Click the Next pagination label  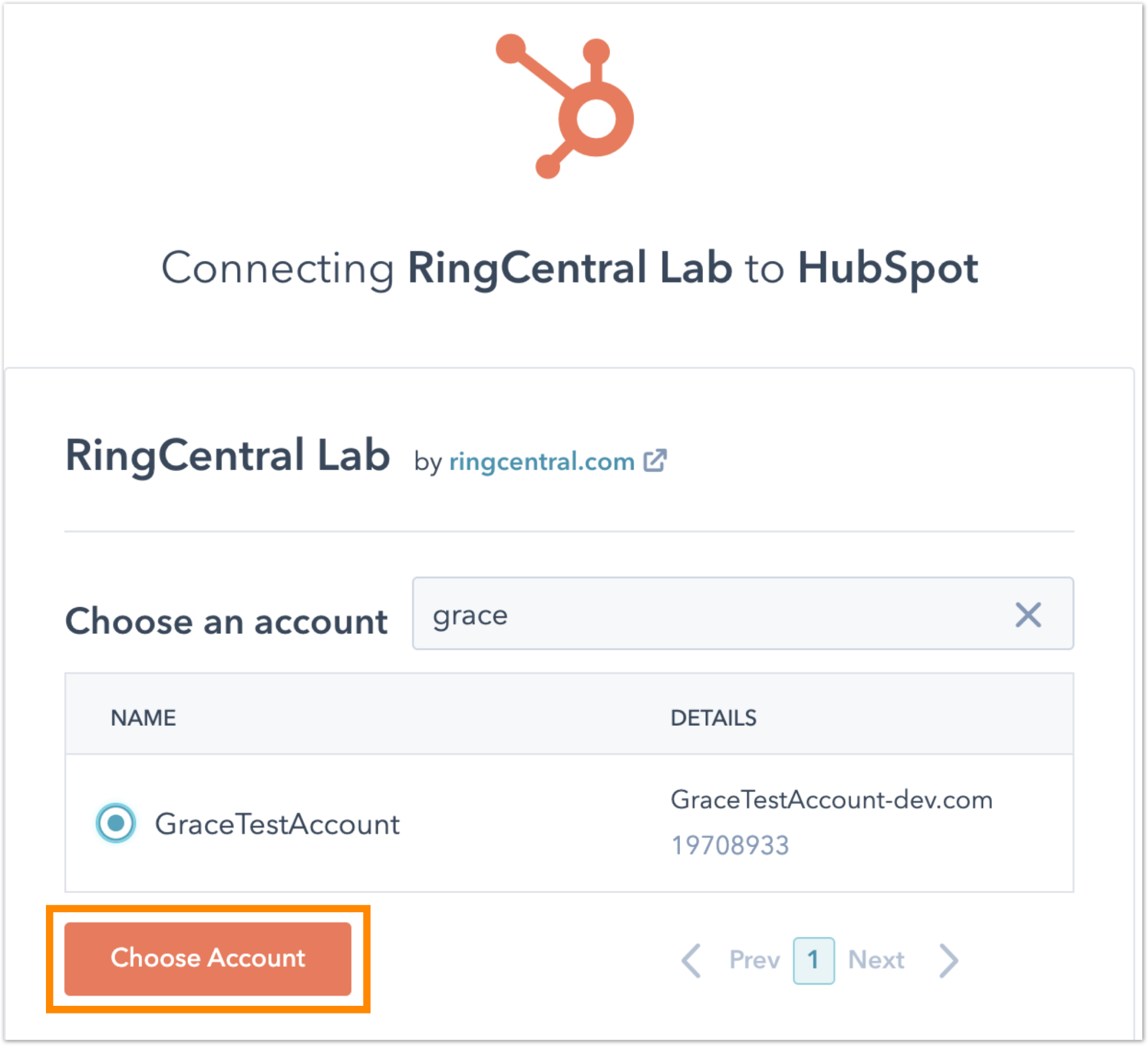876,960
